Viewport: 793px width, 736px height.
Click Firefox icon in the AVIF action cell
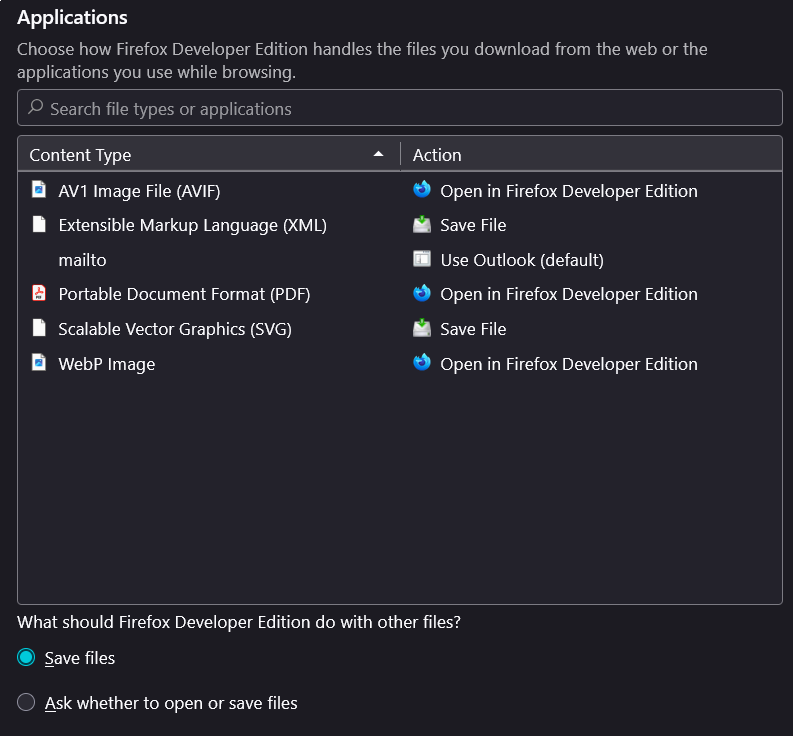tap(422, 190)
